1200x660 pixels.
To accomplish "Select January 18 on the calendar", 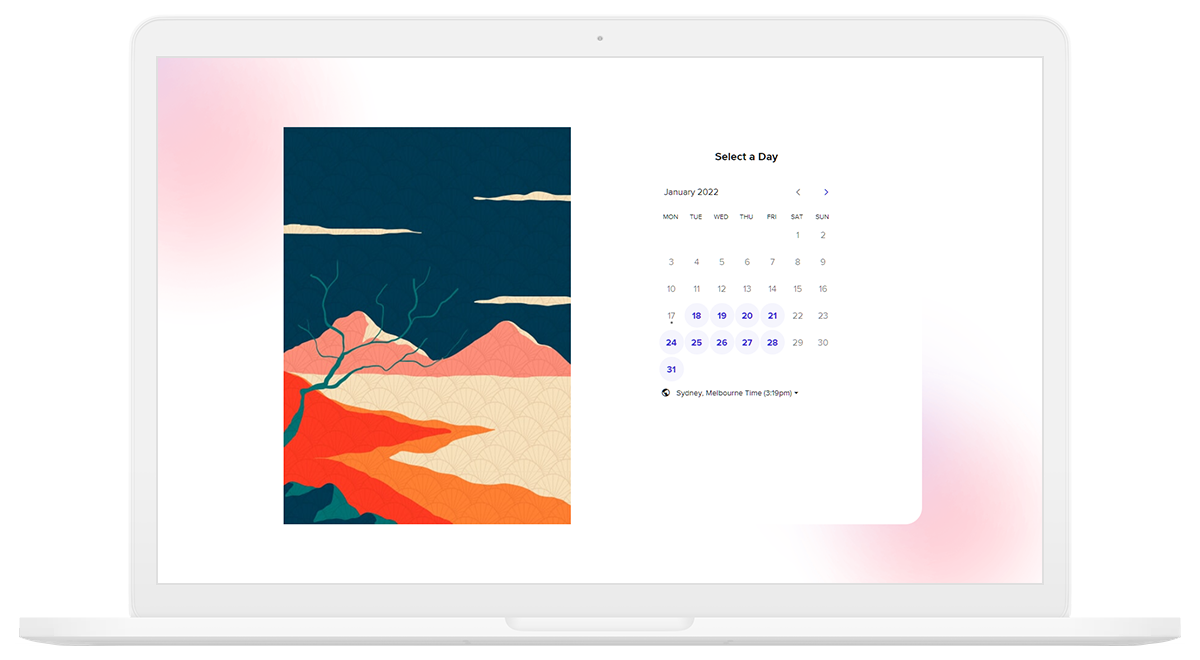I will pos(697,316).
